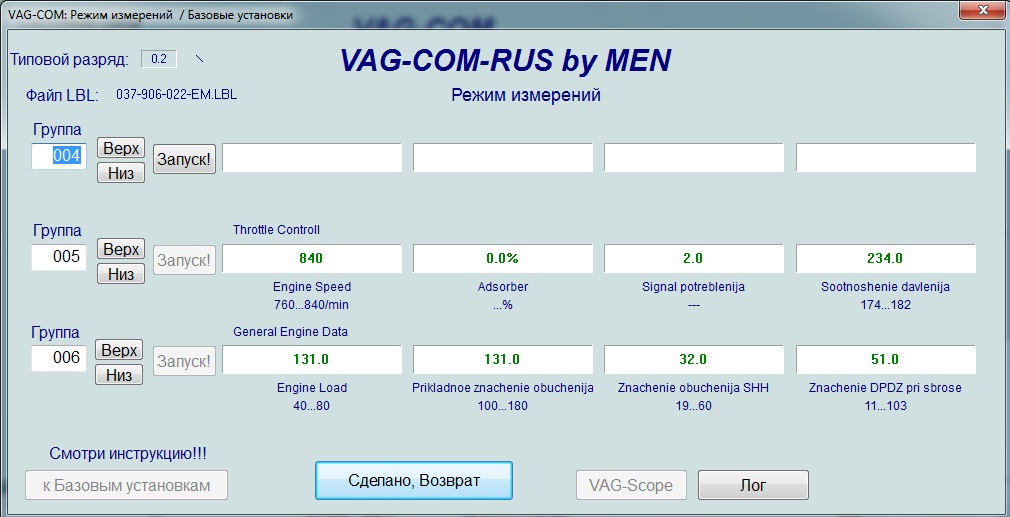Click the Группа 005 input field
Screen dimensions: 1010x517
click(x=59, y=257)
